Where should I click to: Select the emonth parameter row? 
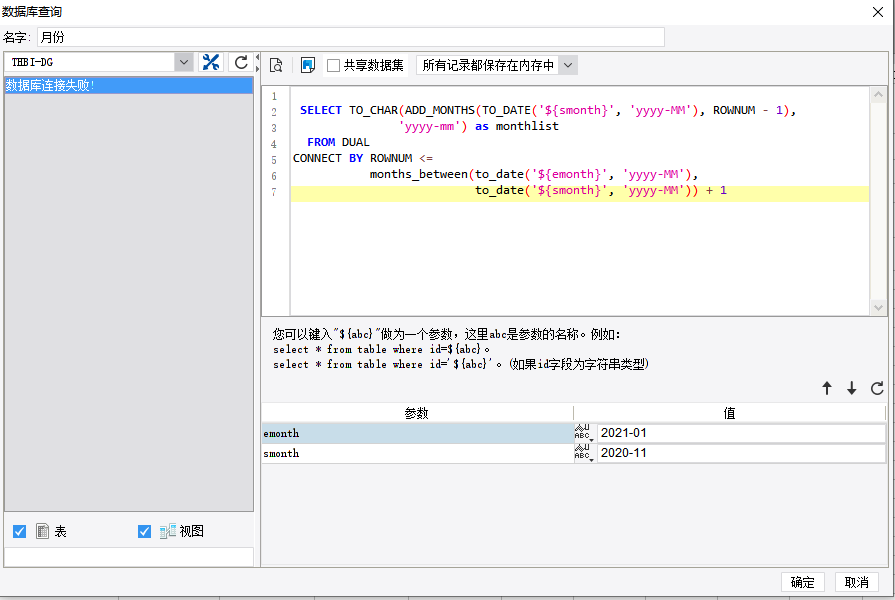tap(418, 433)
